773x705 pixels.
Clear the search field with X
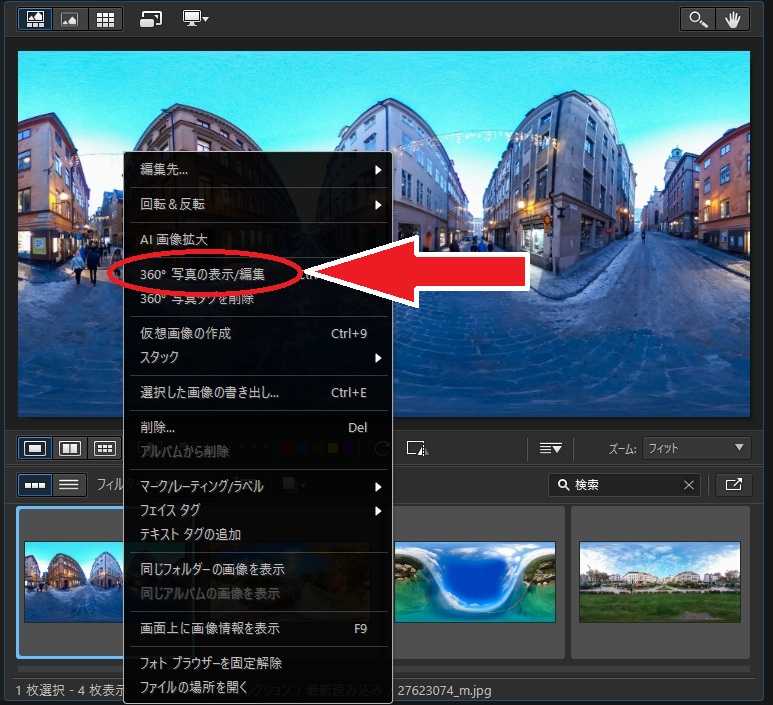pos(689,486)
